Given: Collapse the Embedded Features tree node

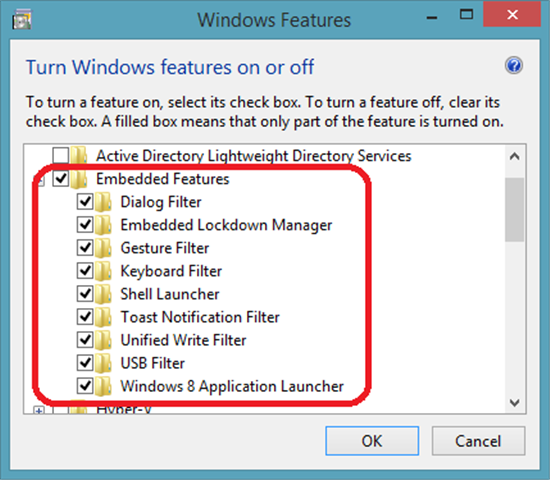Looking at the screenshot, I should [x=40, y=180].
